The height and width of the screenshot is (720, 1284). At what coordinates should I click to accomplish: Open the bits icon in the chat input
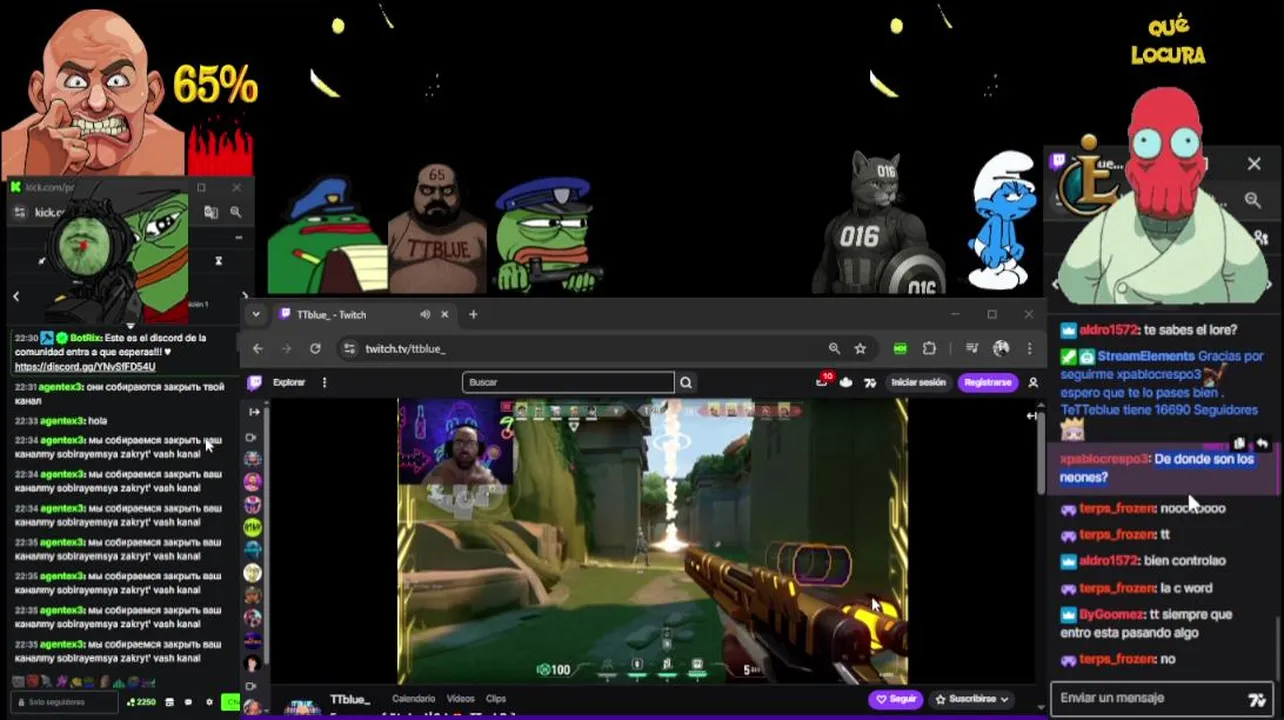point(1257,699)
